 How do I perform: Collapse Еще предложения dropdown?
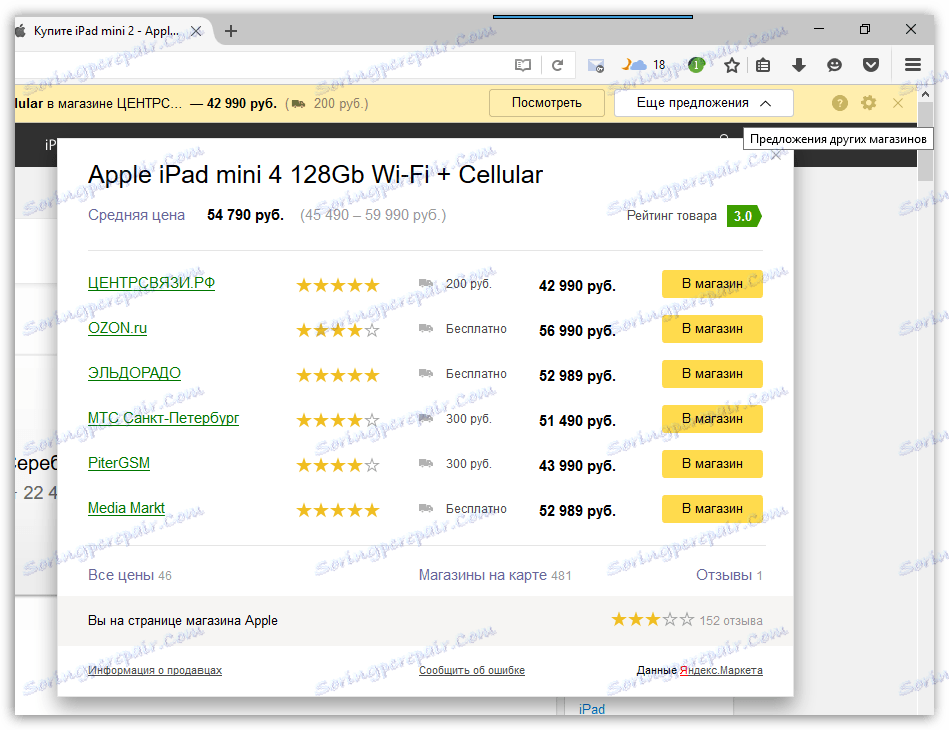click(704, 103)
